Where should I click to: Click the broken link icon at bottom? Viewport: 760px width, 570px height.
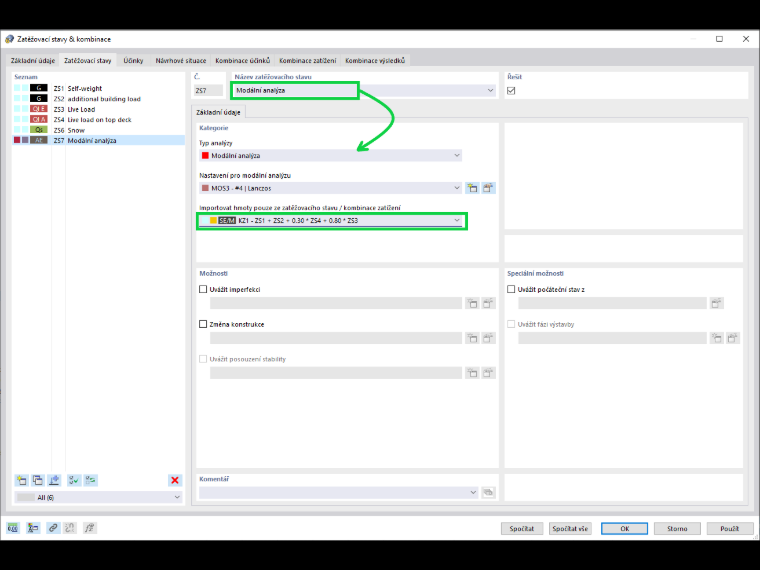[70, 528]
